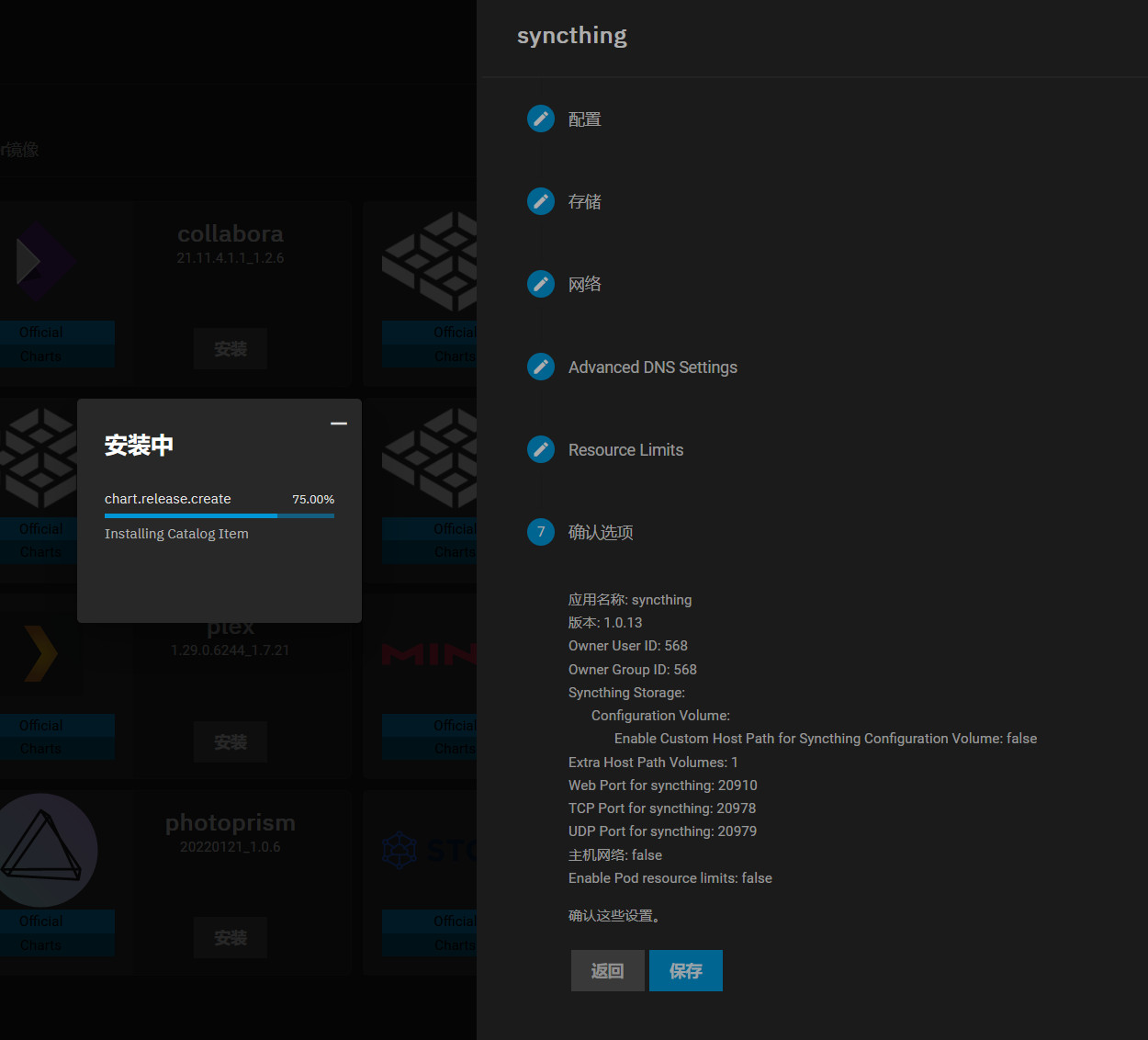Select step 7 circle icon
Screen dimensions: 1148x1040
(541, 532)
